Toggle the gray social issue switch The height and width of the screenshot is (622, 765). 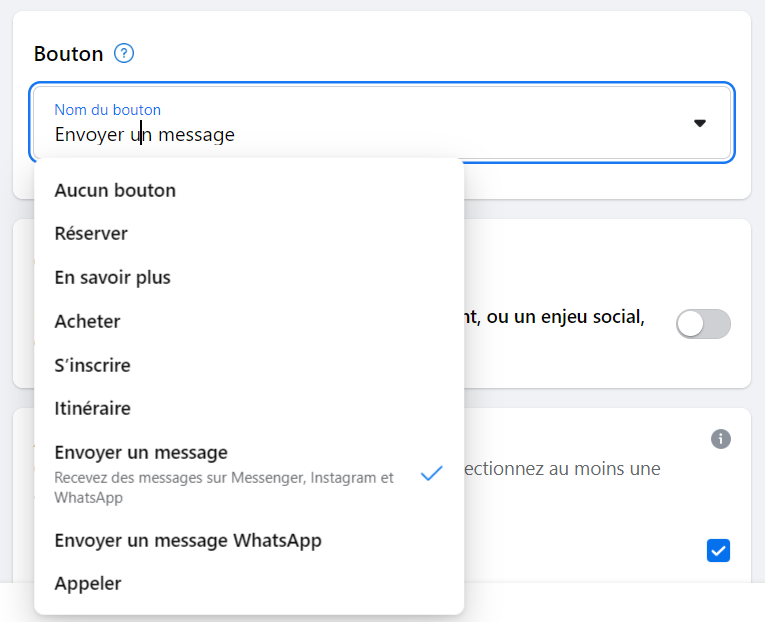point(703,324)
